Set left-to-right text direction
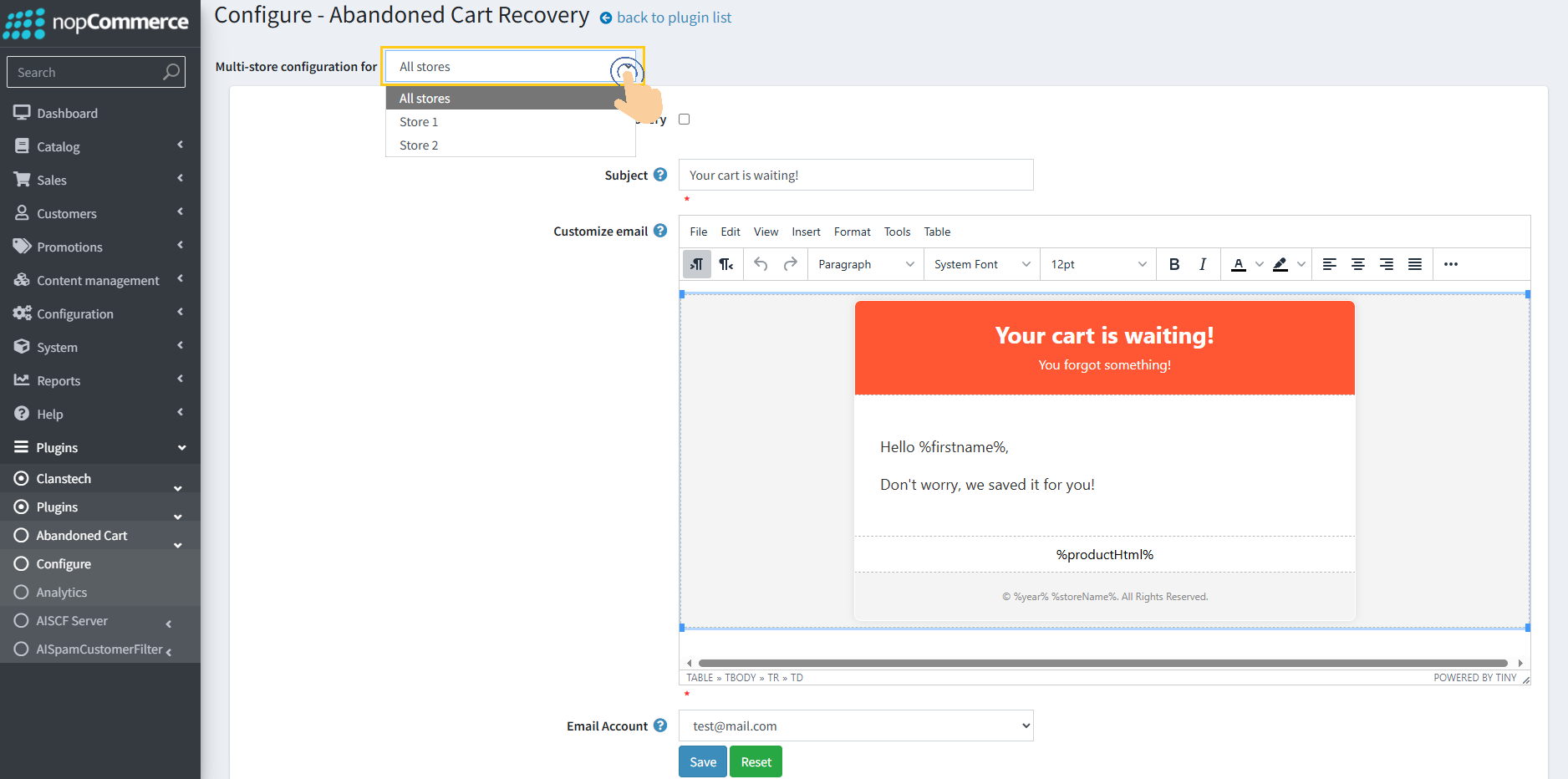 (x=696, y=264)
